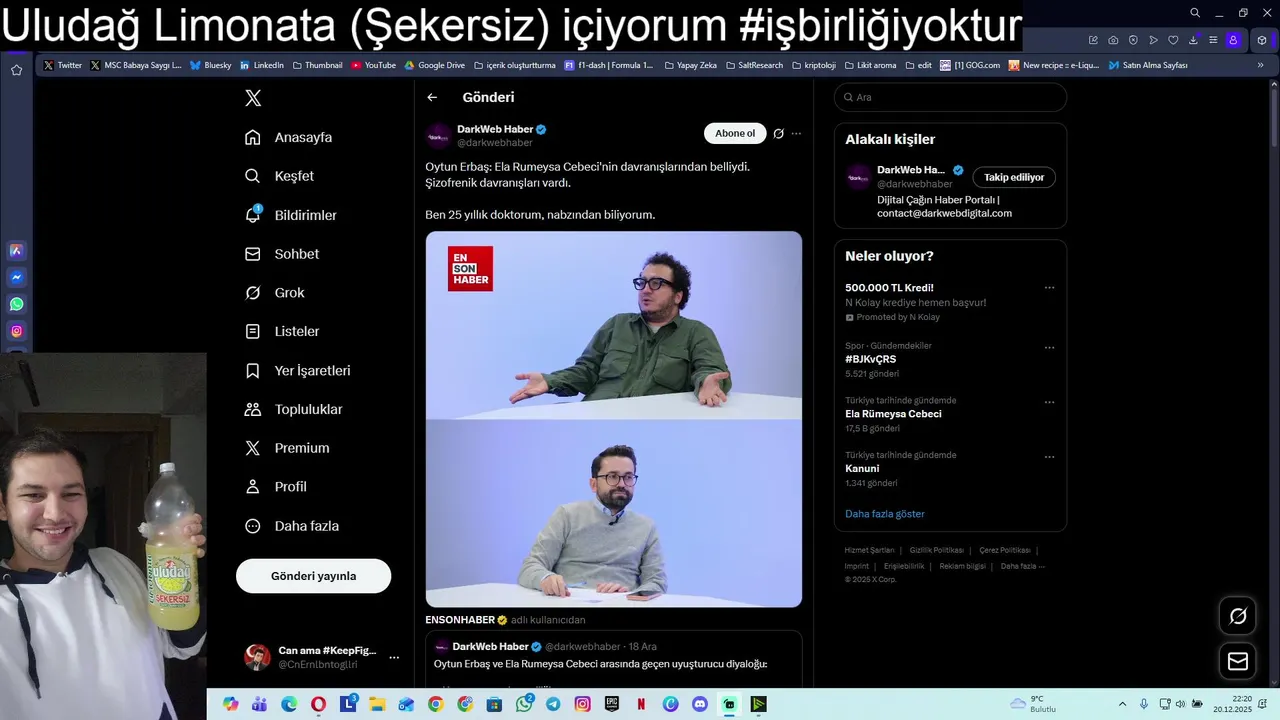This screenshot has width=1280, height=720.
Task: Open Telegram in taskbar
Action: [x=553, y=704]
